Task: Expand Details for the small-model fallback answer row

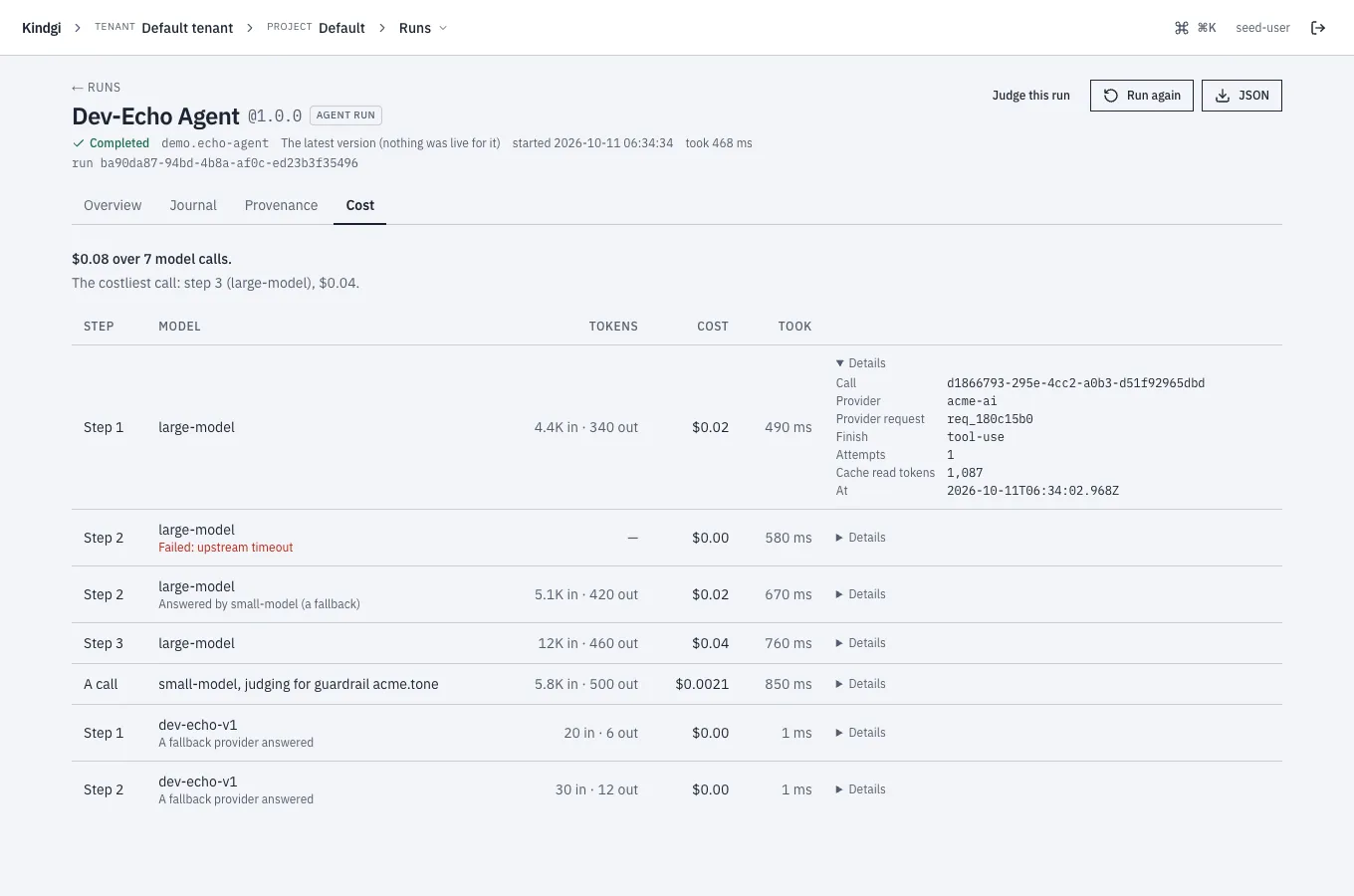Action: [861, 594]
